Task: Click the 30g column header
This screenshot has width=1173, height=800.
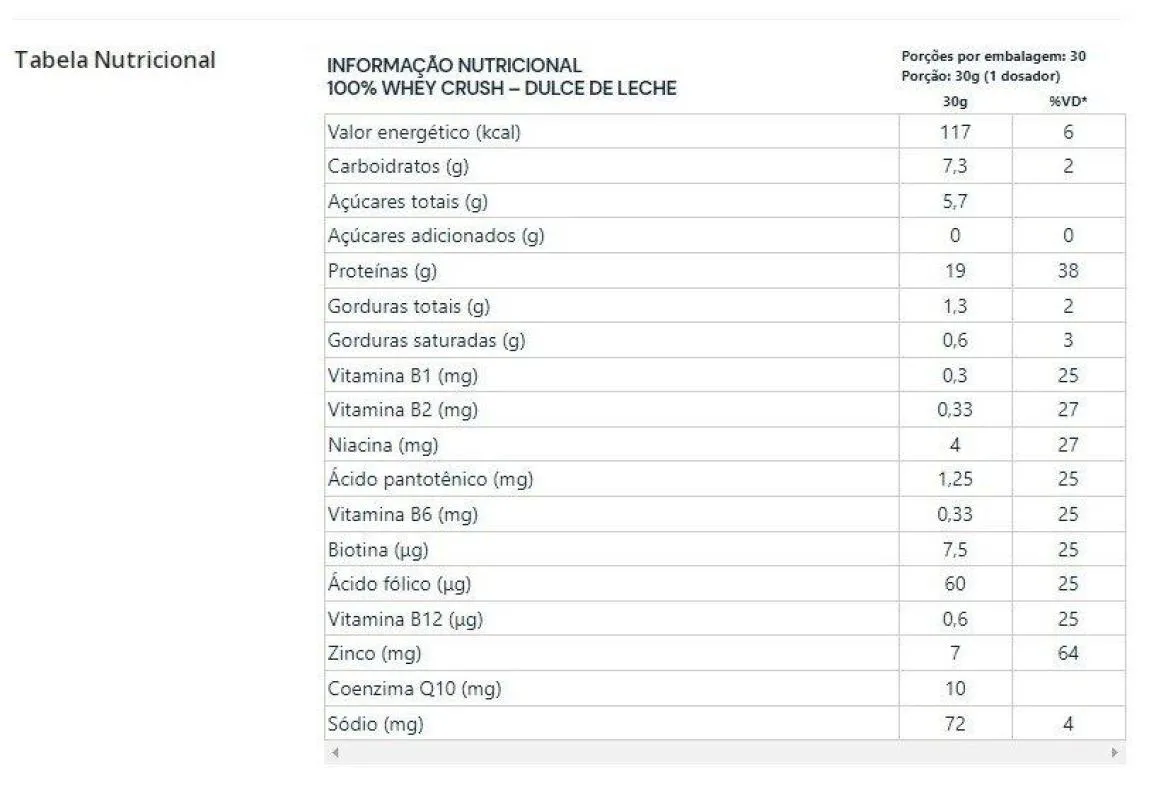Action: (x=955, y=101)
